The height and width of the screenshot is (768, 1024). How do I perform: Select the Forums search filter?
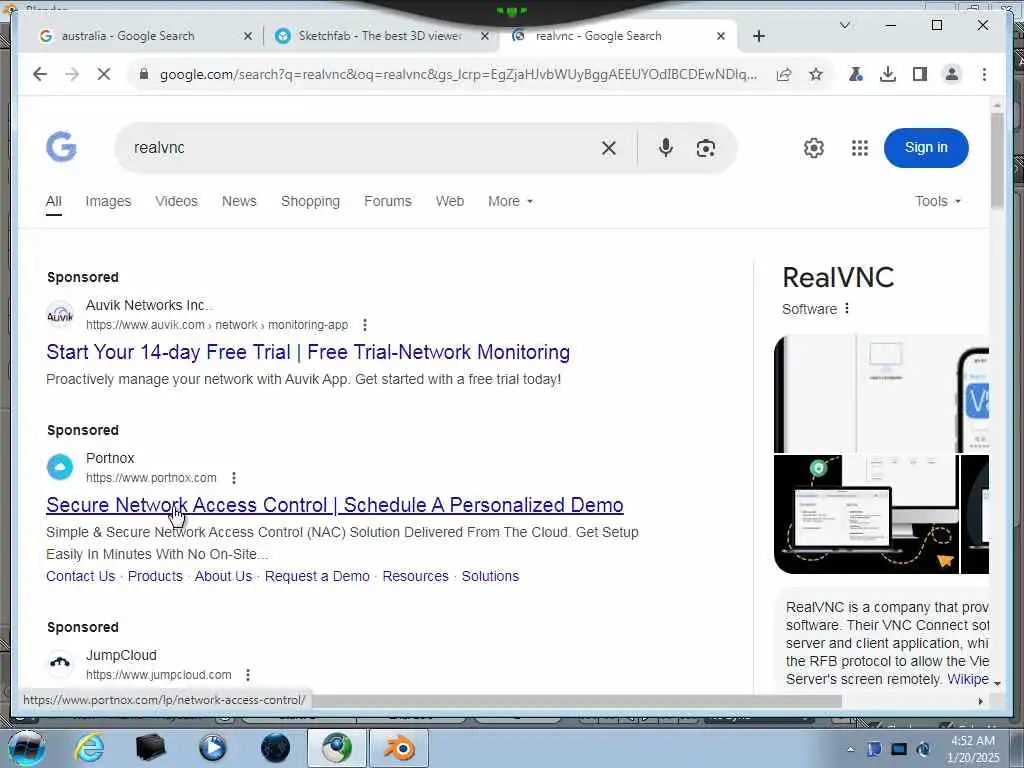pos(388,201)
